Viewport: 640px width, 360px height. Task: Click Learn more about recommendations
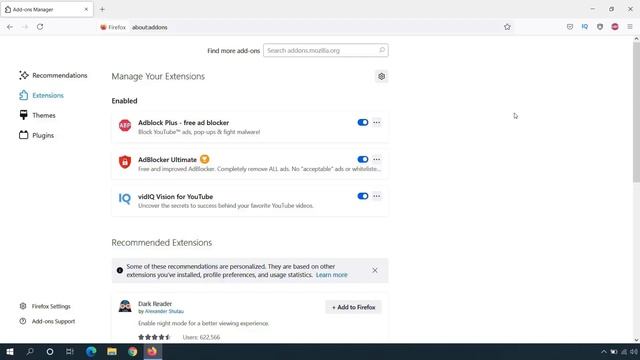331,275
